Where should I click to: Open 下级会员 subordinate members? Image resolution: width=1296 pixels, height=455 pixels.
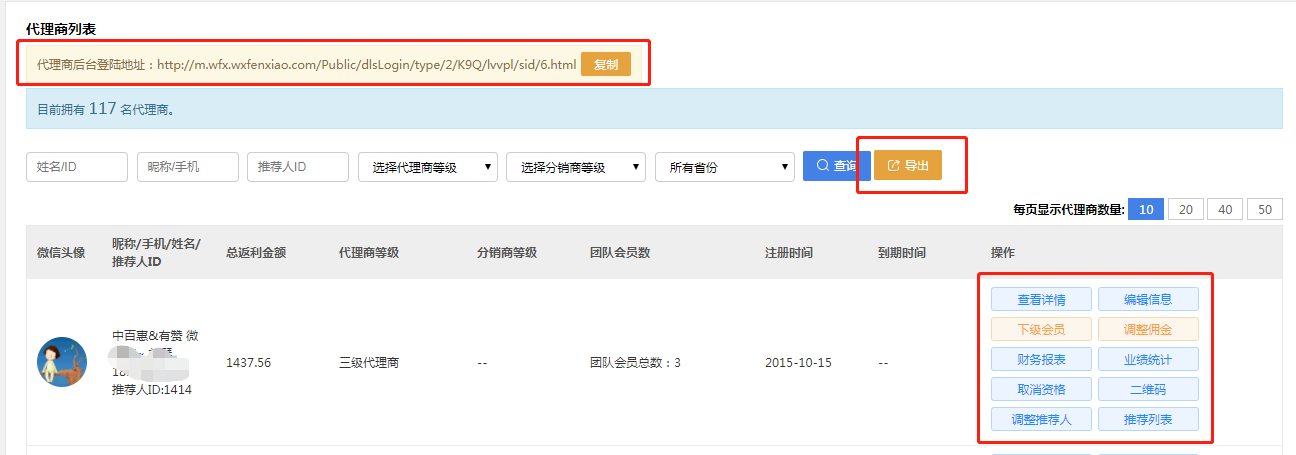pos(1040,329)
